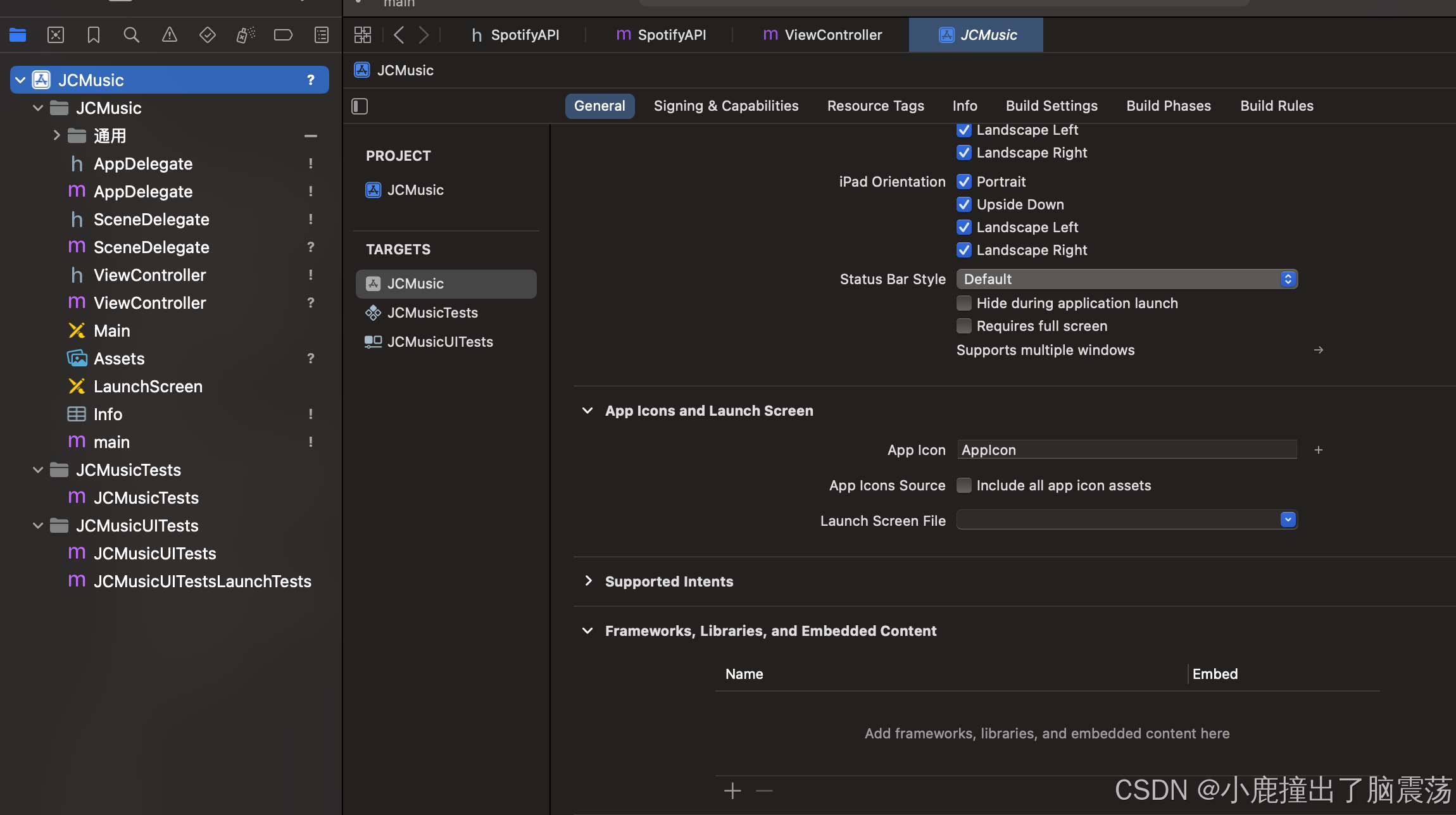Screen dimensions: 1456x815
Task: Toggle Landscape Left orientation for iPad
Action: tap(963, 227)
